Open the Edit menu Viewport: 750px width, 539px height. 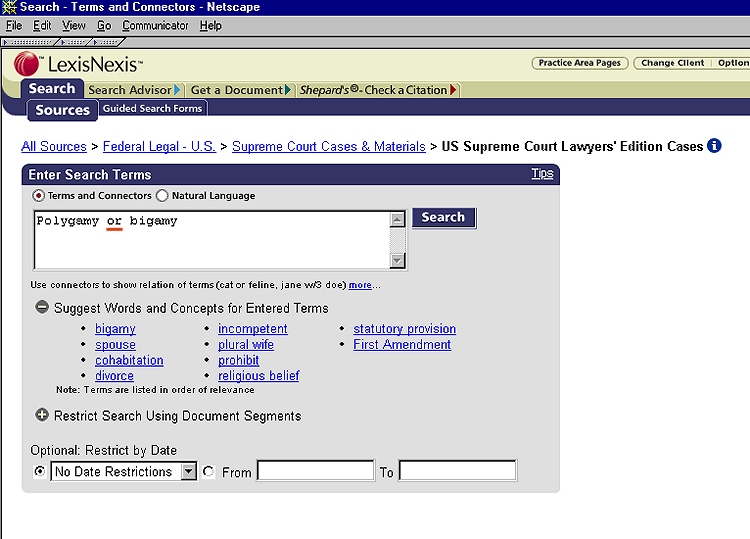pos(42,25)
